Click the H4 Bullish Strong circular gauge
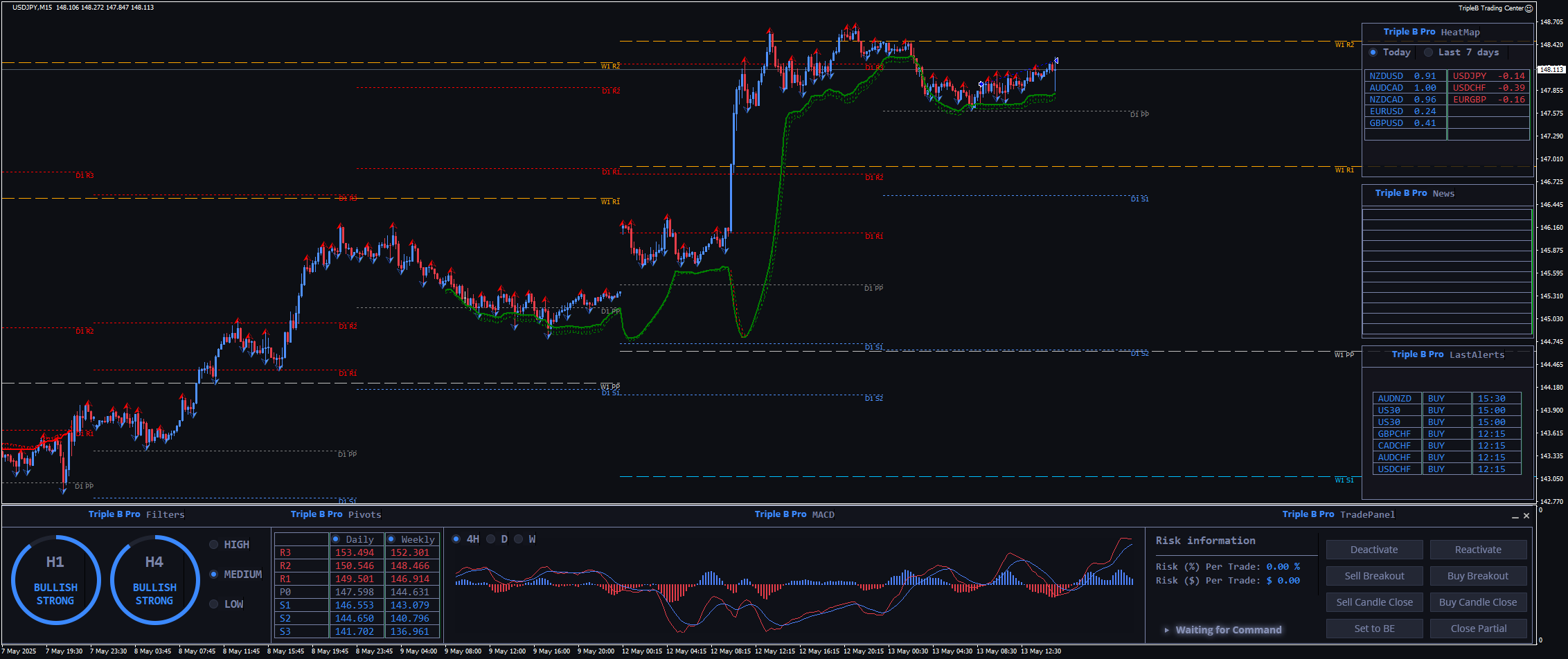Image resolution: width=1568 pixels, height=659 pixels. pyautogui.click(x=154, y=580)
